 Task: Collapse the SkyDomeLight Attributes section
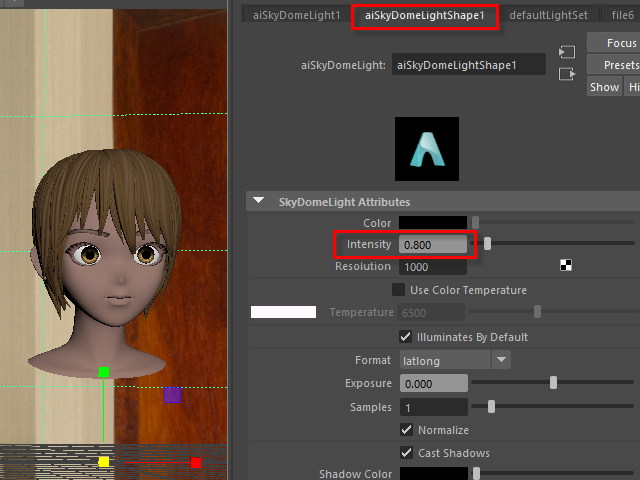pos(259,202)
